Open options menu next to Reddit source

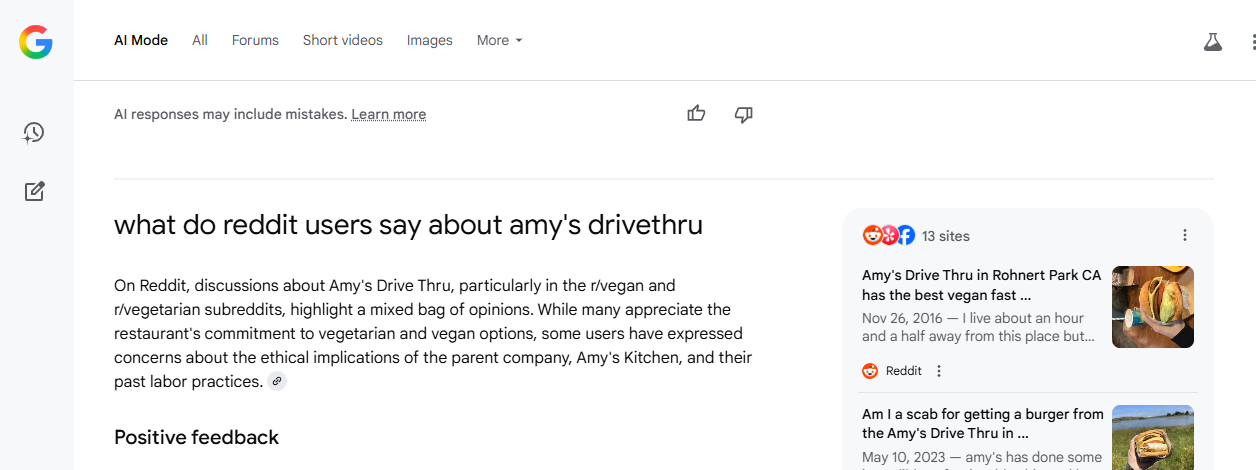pyautogui.click(x=938, y=371)
